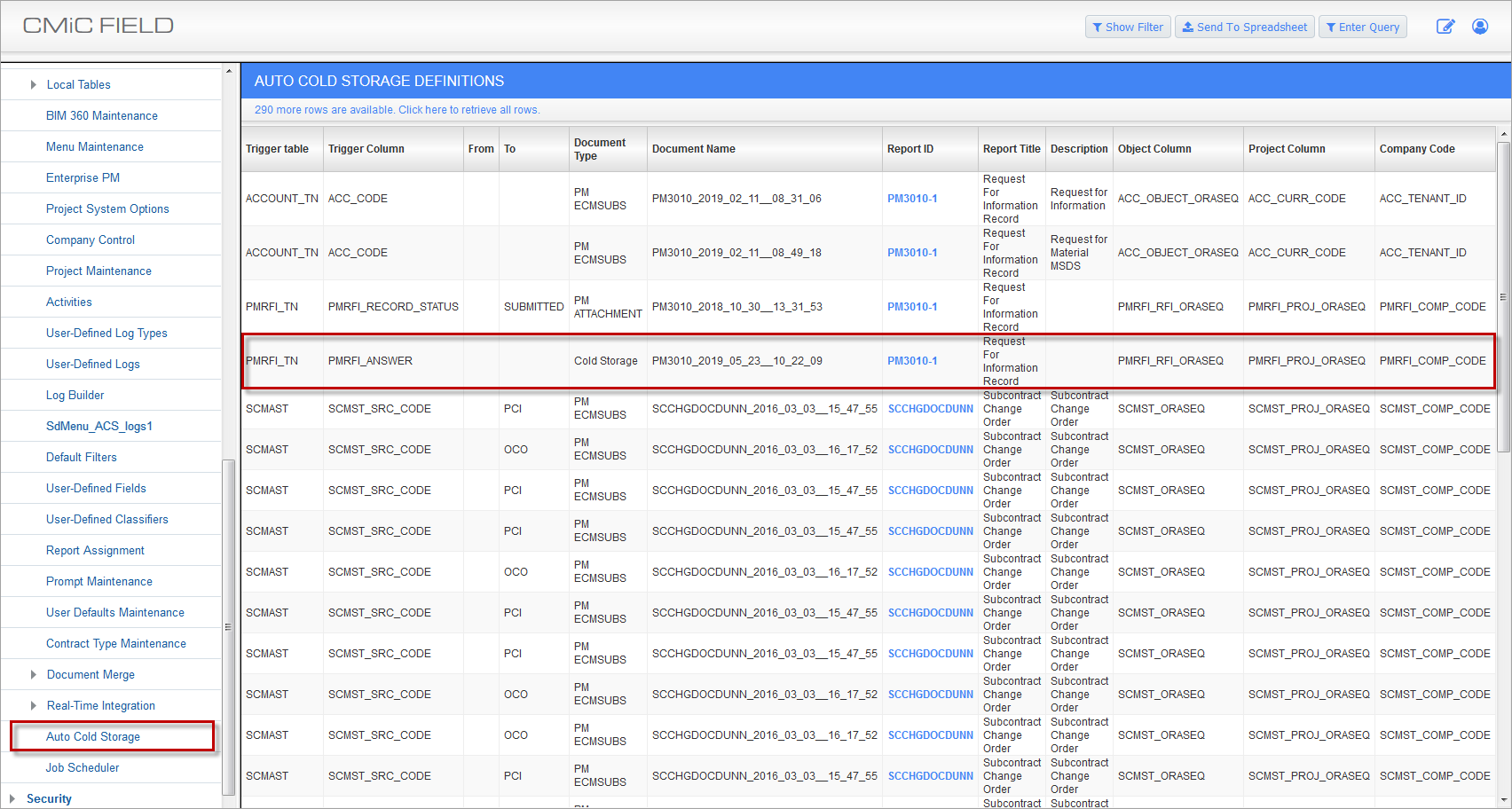1512x809 pixels.
Task: Select Request for Material MSDS description
Action: (x=1079, y=253)
